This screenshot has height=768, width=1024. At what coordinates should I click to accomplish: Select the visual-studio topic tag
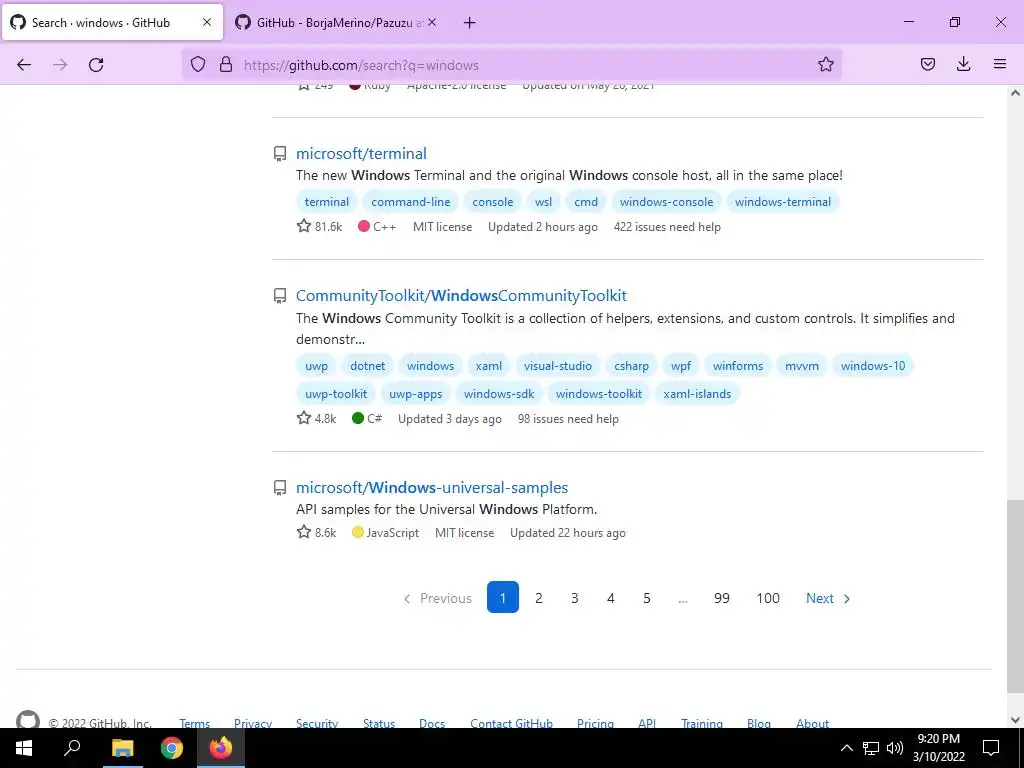pyautogui.click(x=558, y=366)
